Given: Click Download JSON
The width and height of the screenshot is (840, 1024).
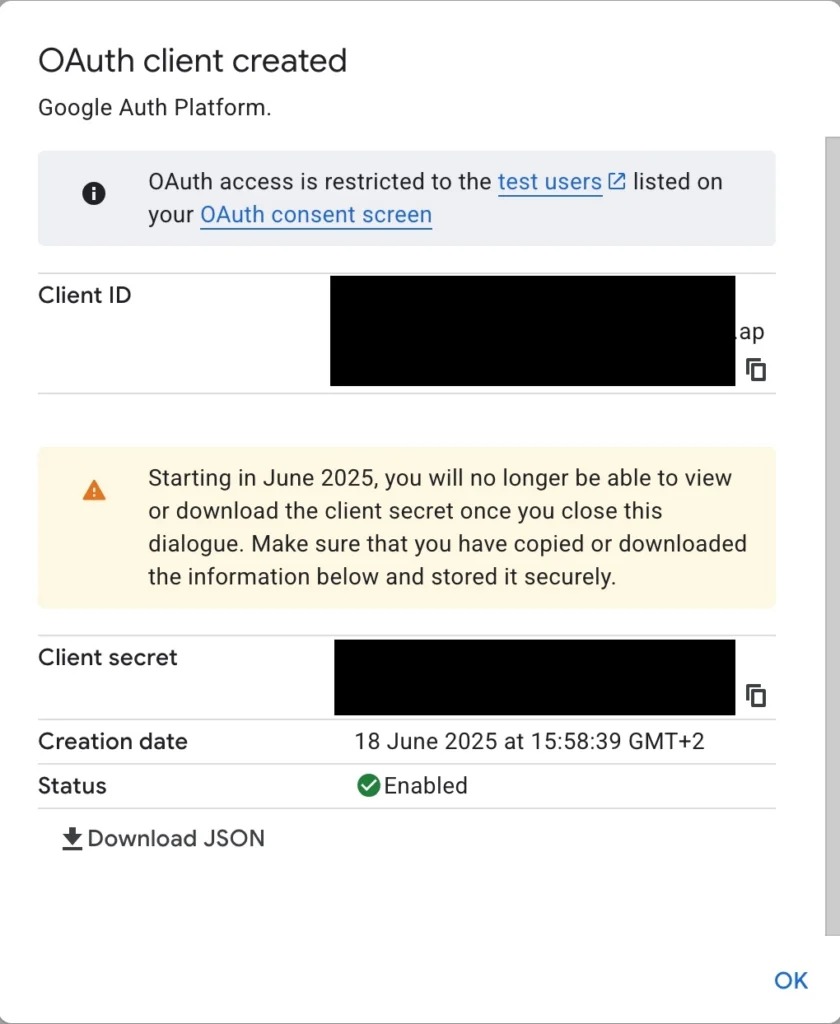Looking at the screenshot, I should click(x=163, y=839).
